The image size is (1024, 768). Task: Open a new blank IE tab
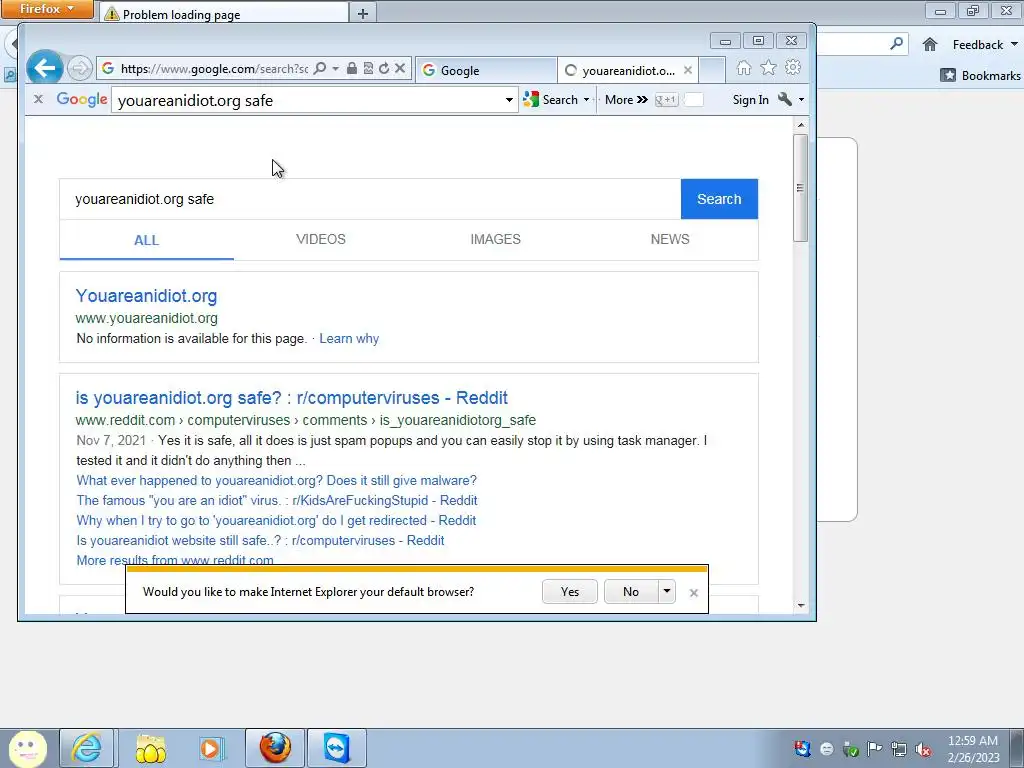pyautogui.click(x=712, y=71)
